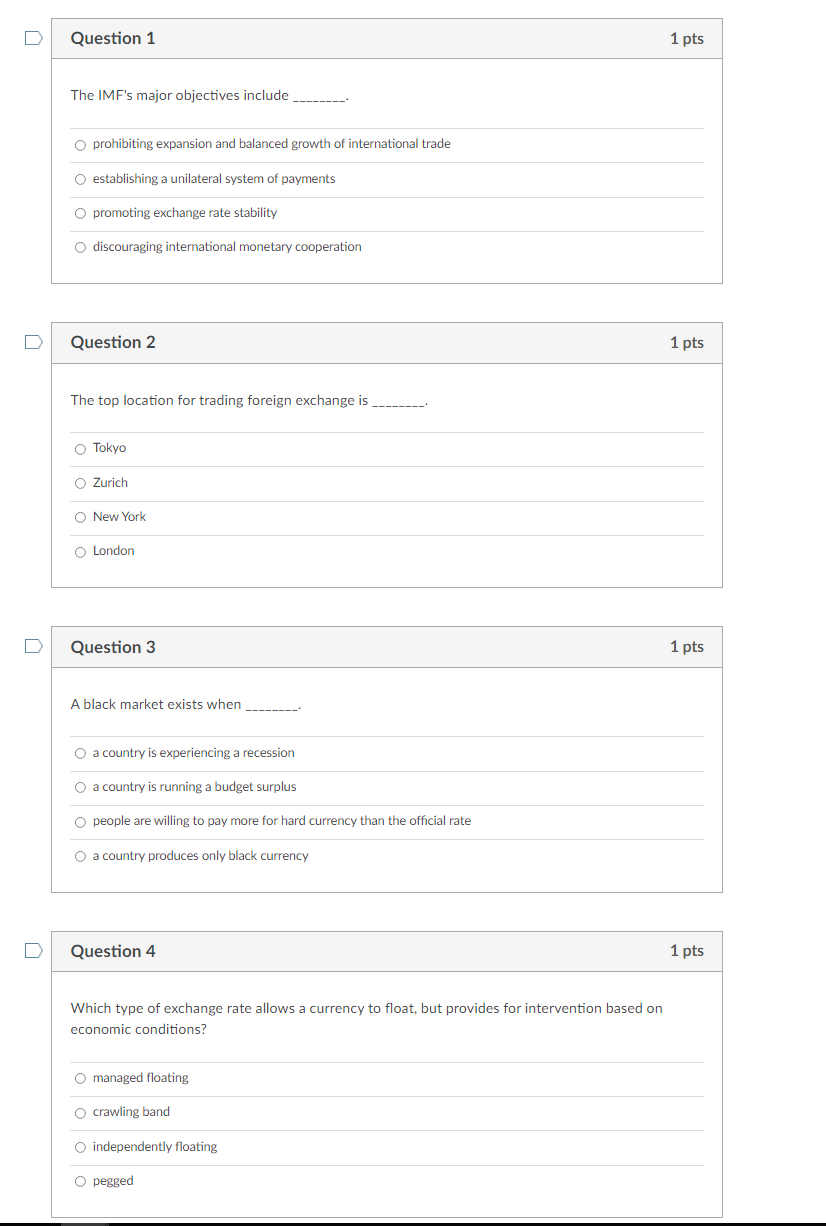Flag Question 4 for review
Image resolution: width=826 pixels, height=1226 pixels.
(x=32, y=950)
